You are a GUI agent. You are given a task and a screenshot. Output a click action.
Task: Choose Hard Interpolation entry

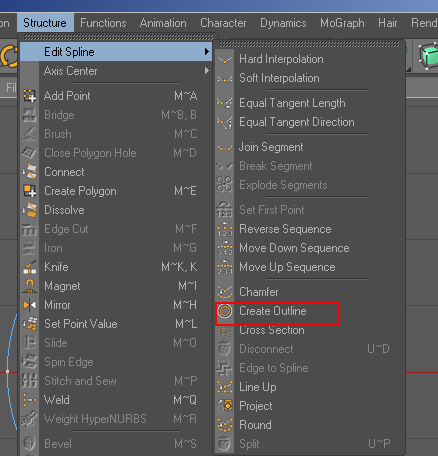click(281, 59)
